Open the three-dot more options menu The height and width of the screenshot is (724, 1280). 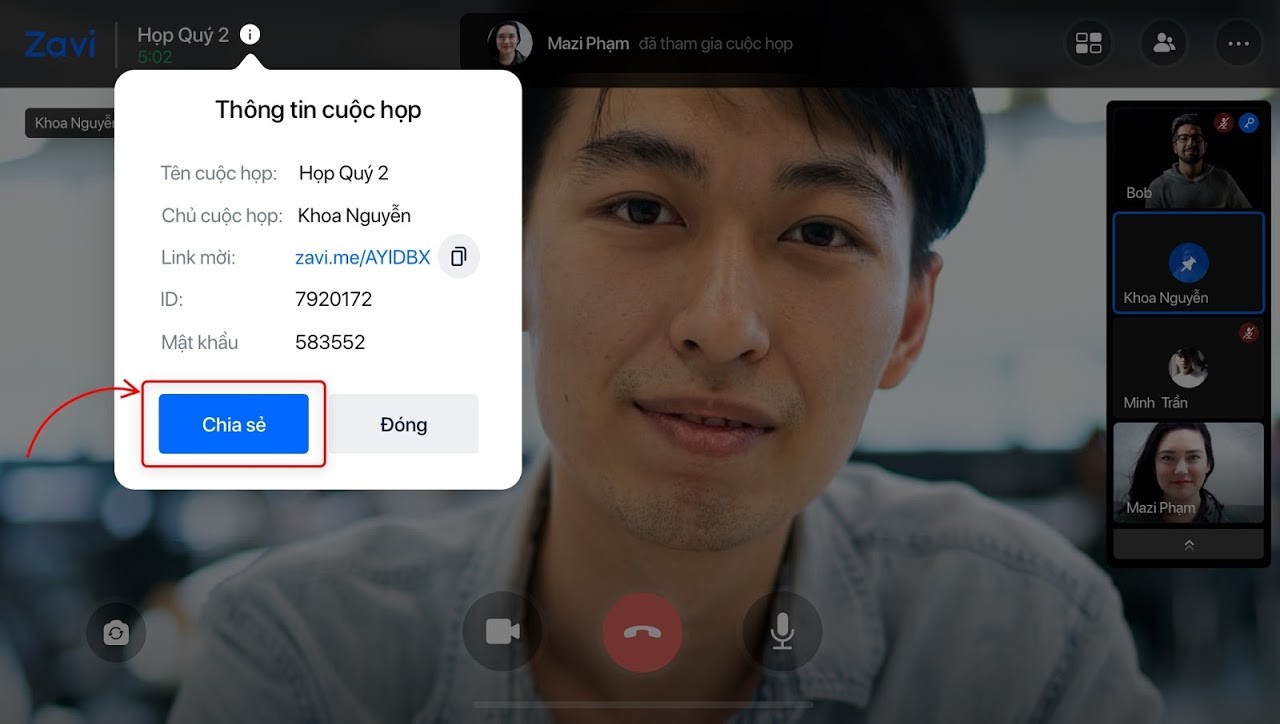click(1238, 43)
